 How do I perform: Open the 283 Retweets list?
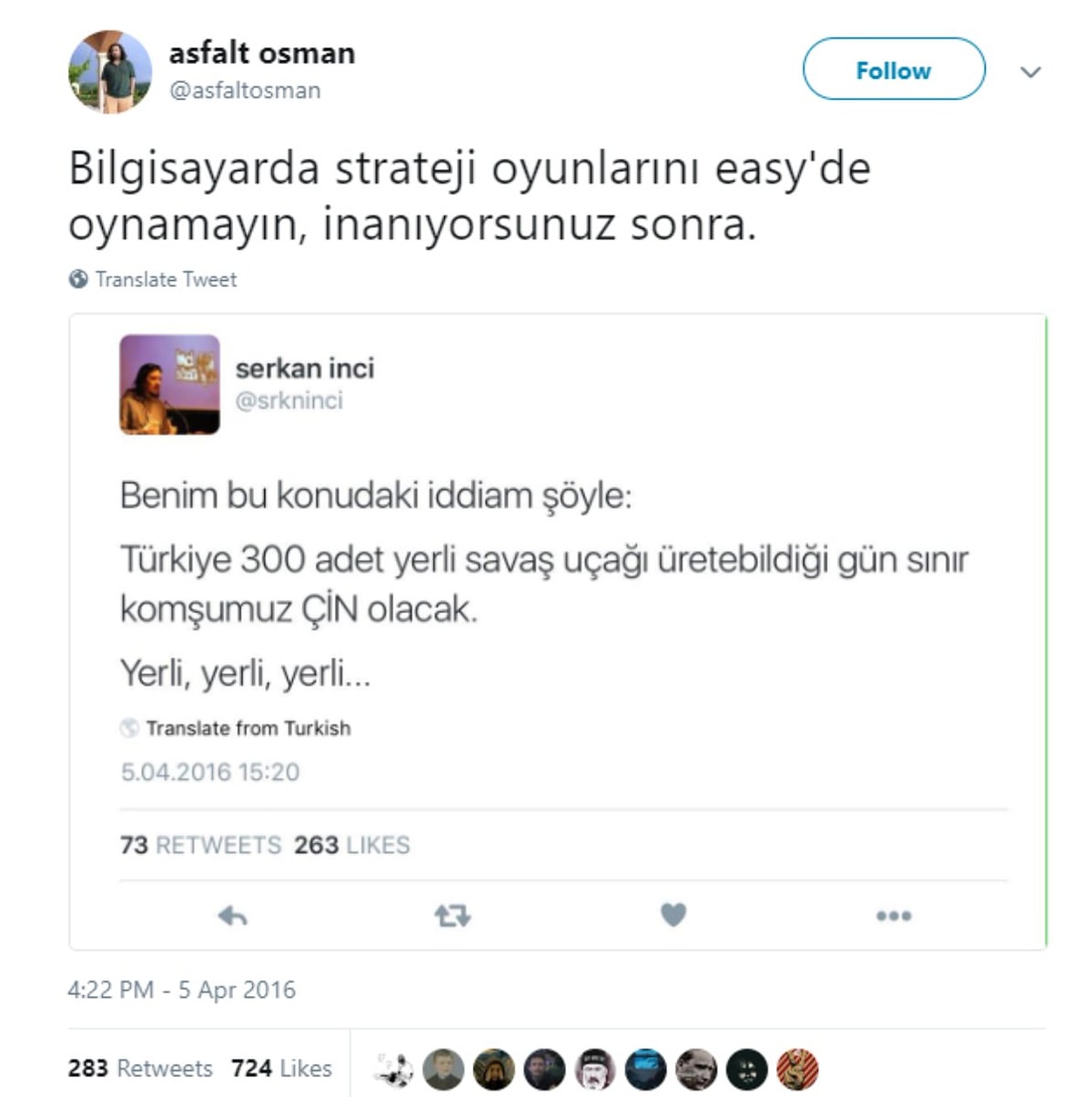[x=140, y=1068]
